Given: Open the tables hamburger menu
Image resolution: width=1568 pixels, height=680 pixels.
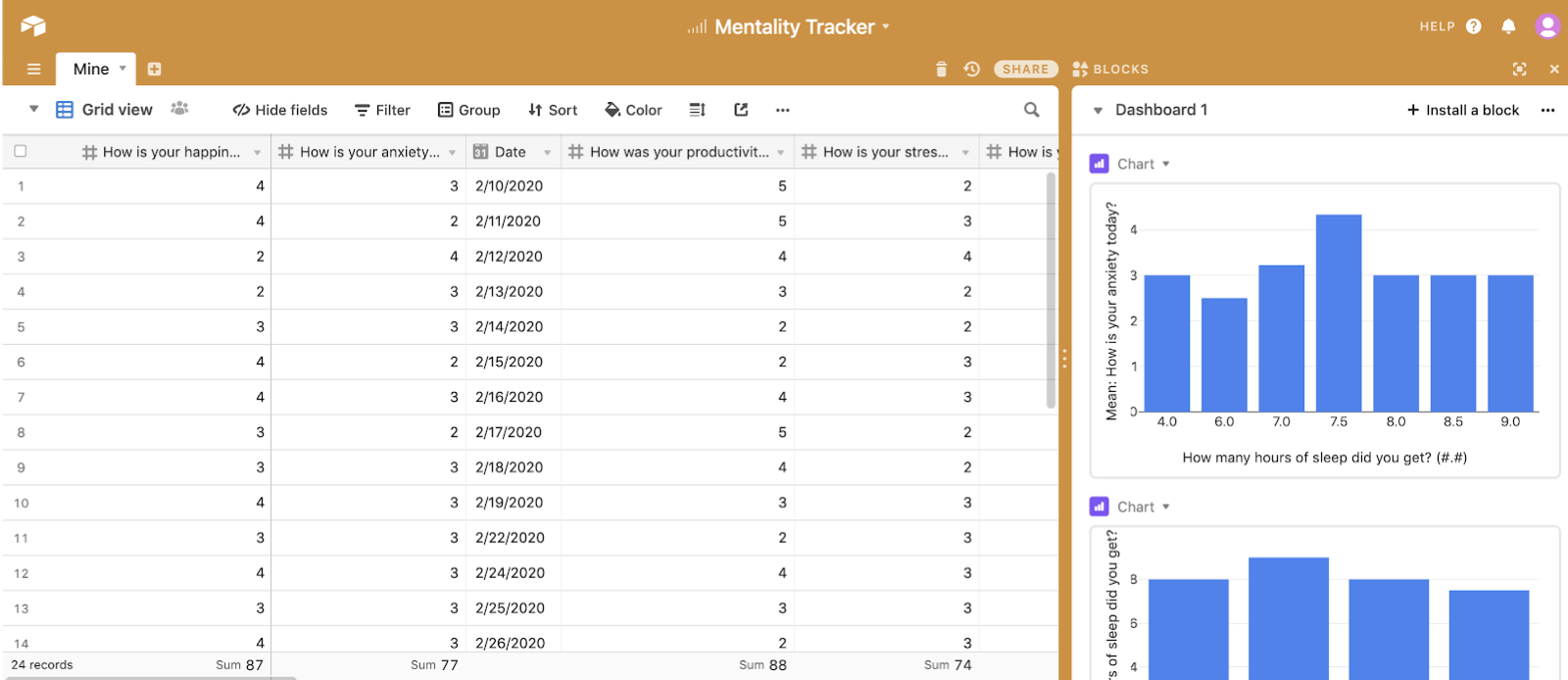Looking at the screenshot, I should tap(34, 70).
